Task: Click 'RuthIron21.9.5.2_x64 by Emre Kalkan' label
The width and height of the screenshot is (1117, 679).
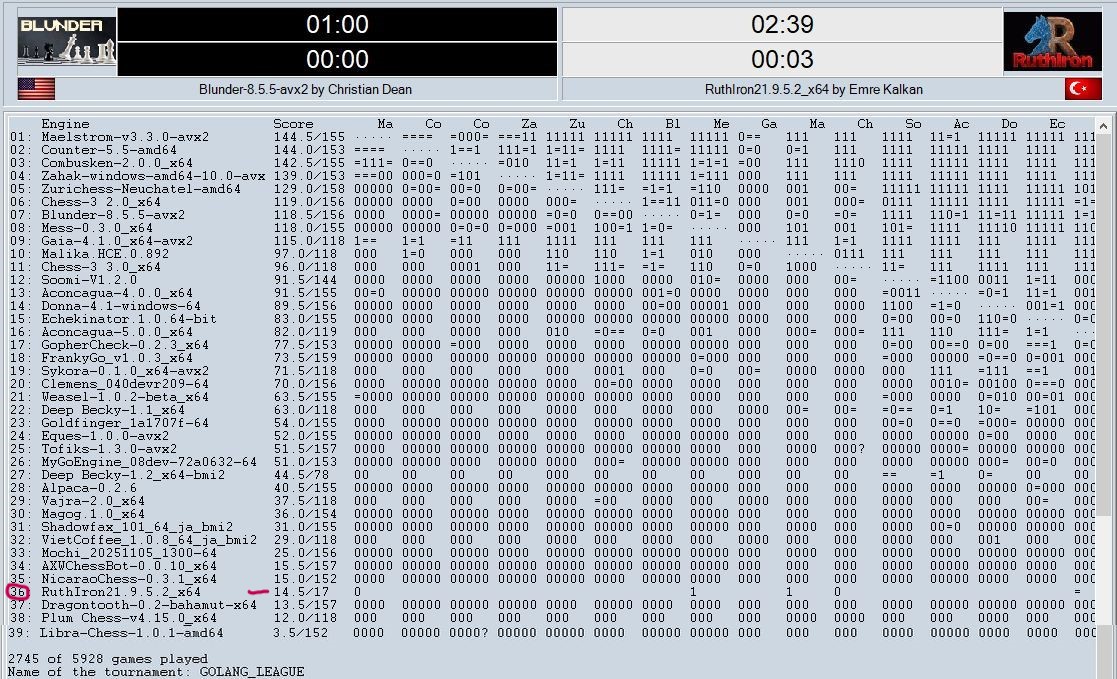Action: click(x=814, y=89)
